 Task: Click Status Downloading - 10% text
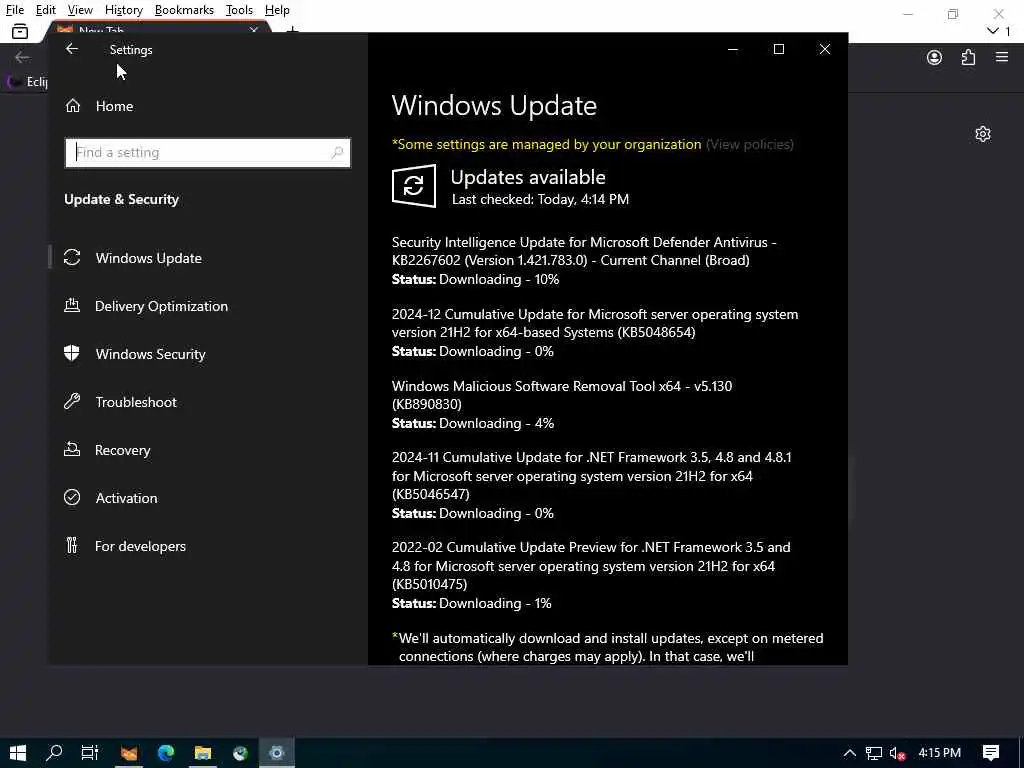pyautogui.click(x=475, y=280)
